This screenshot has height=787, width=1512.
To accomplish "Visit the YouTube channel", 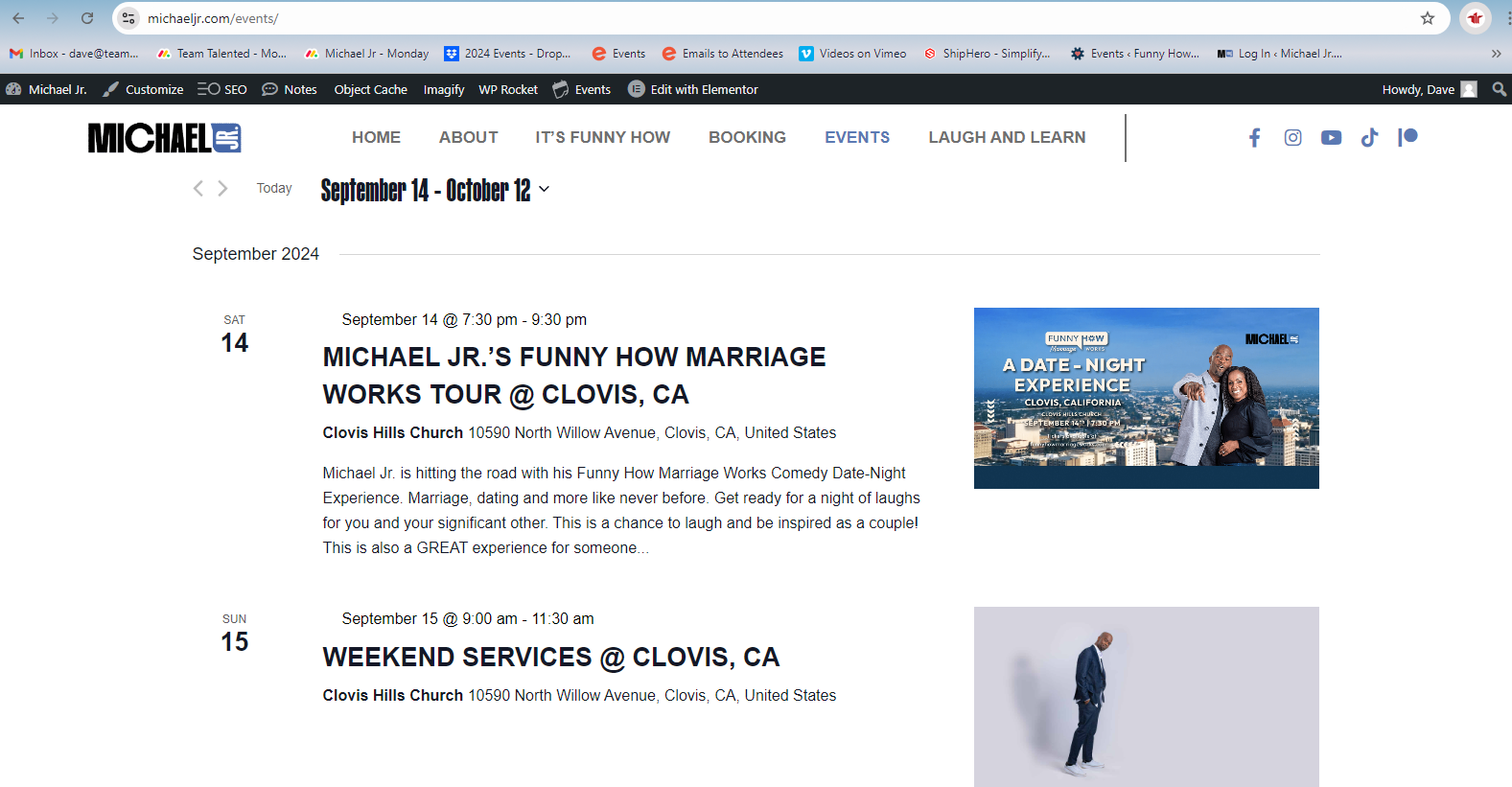I will 1331,138.
